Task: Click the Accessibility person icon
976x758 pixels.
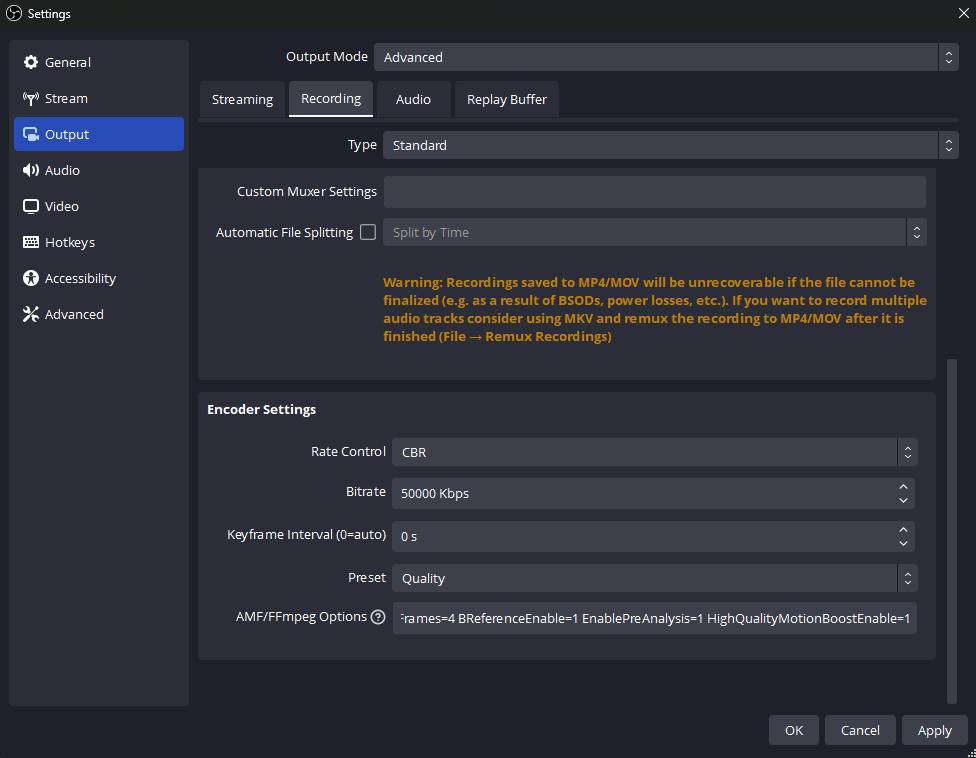Action: click(31, 278)
